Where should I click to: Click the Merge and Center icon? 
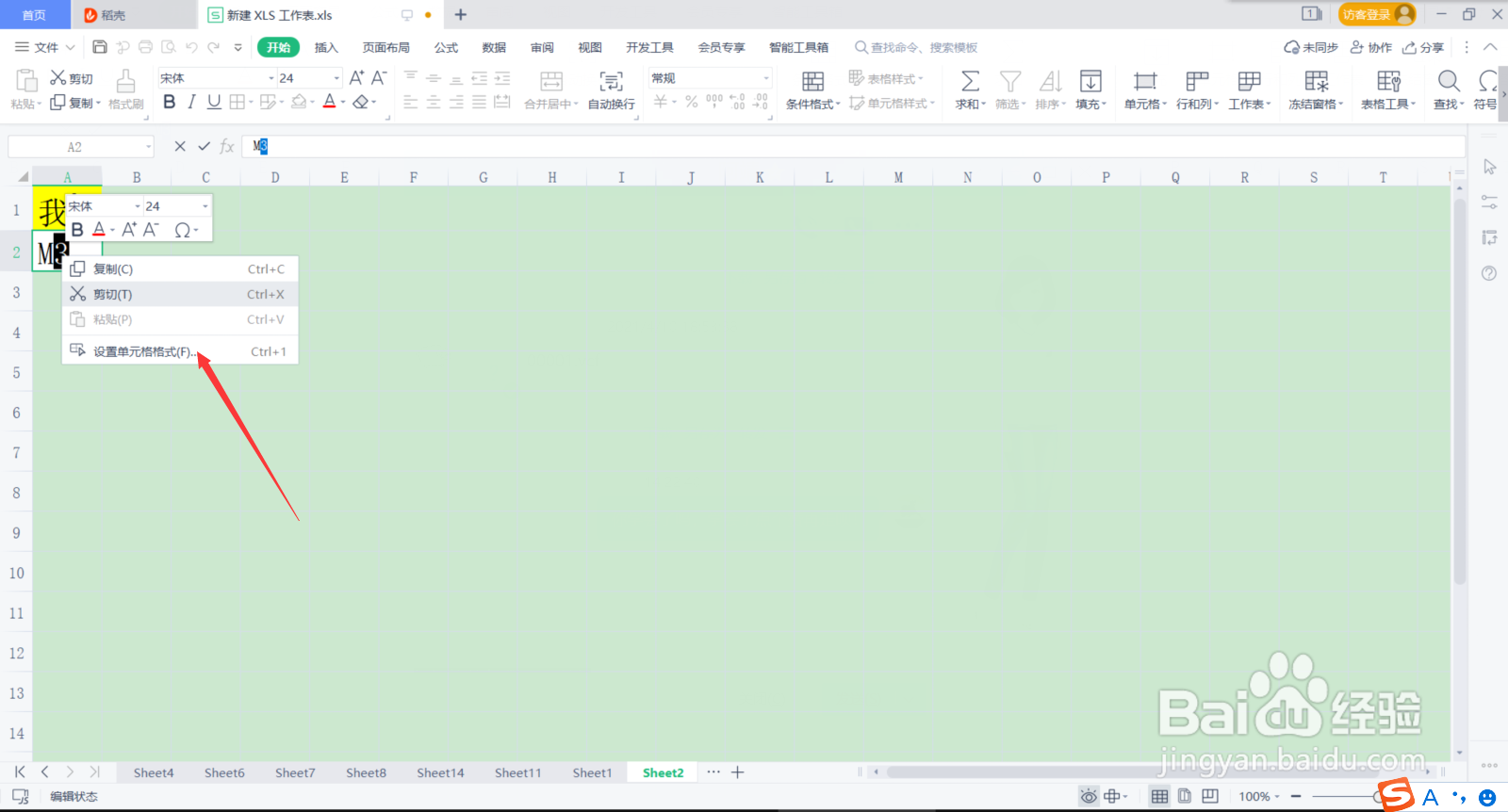tap(551, 82)
